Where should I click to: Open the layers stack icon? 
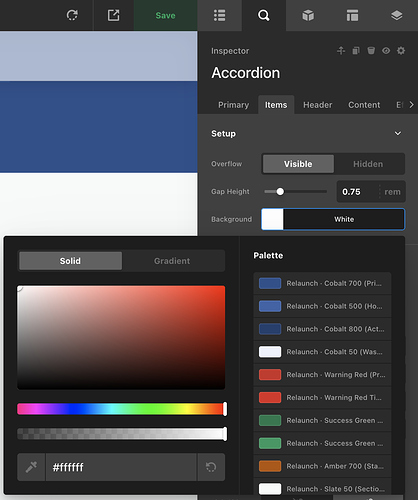pyautogui.click(x=397, y=15)
